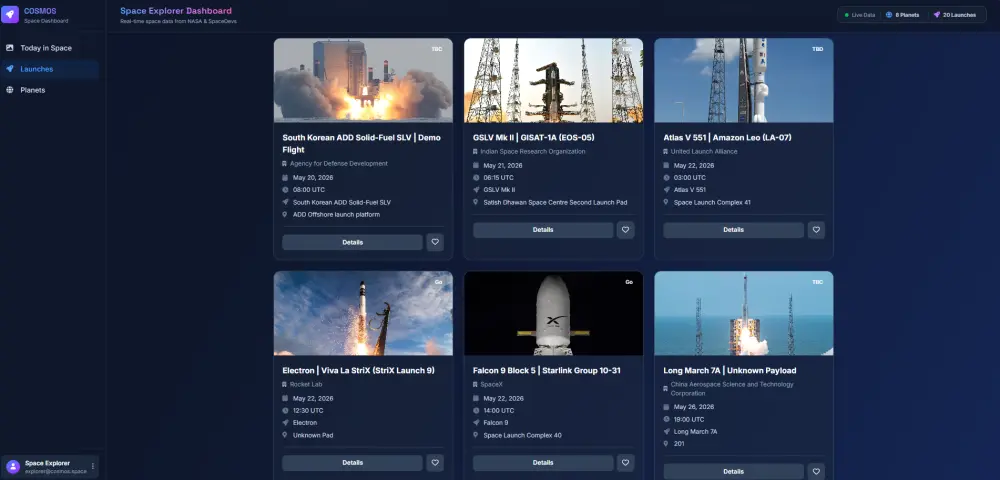Image resolution: width=1000 pixels, height=480 pixels.
Task: Click the South Korean ADD rocket launch photo
Action: [364, 80]
